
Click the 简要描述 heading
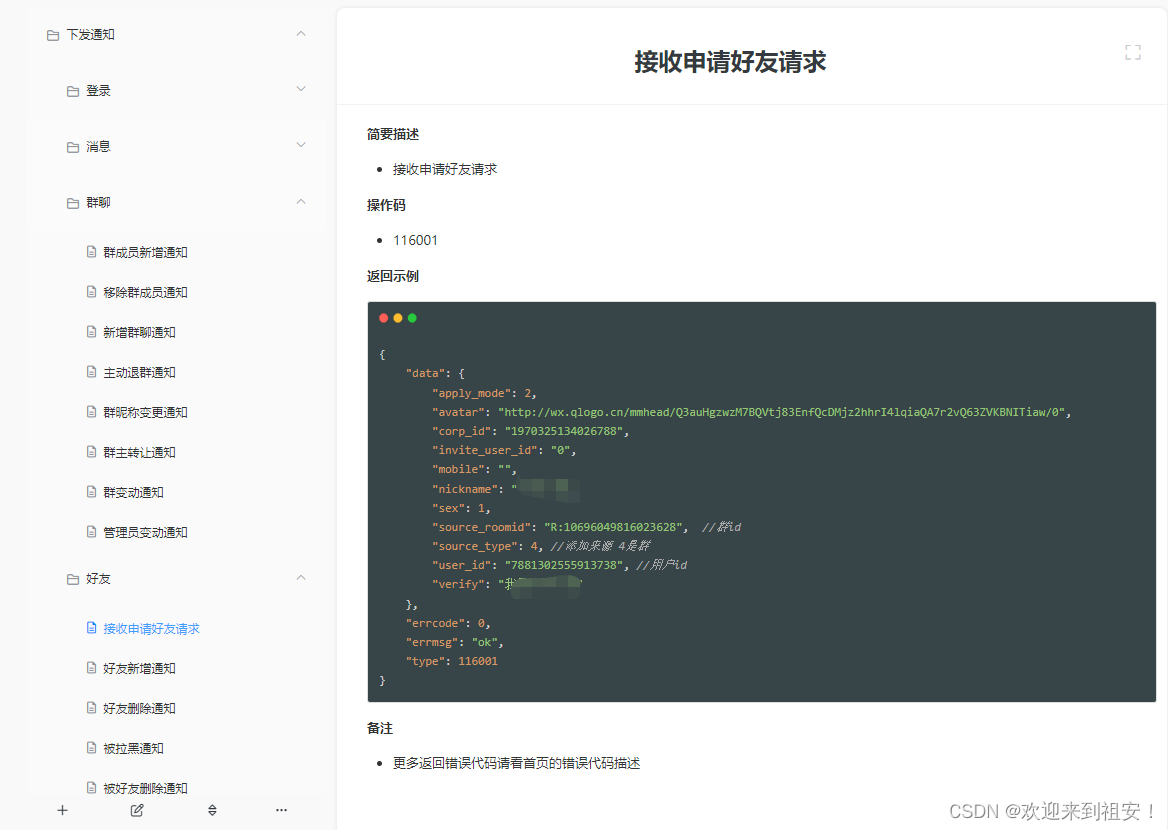[393, 134]
